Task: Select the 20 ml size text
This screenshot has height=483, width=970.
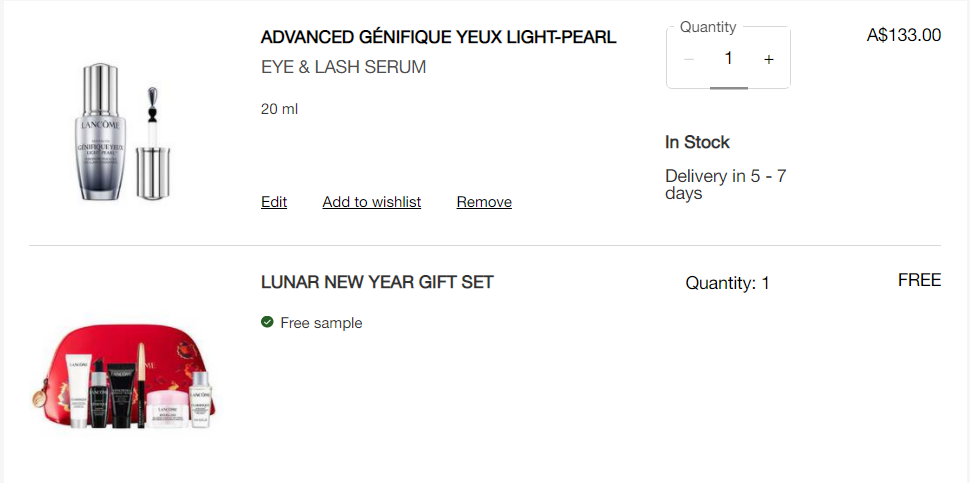Action: [x=280, y=109]
